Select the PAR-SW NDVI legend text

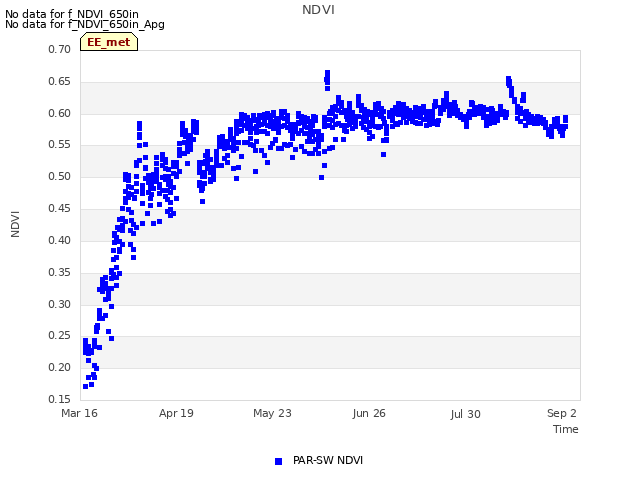tap(328, 460)
